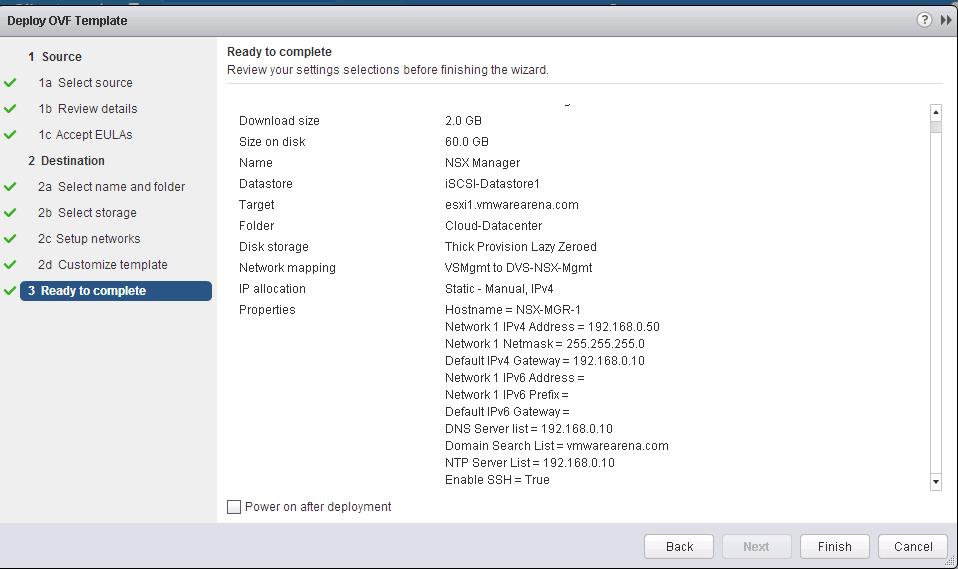Click 'NTP Server List = 192.168.0.10'
Screen dimensions: 958x569
(530, 463)
